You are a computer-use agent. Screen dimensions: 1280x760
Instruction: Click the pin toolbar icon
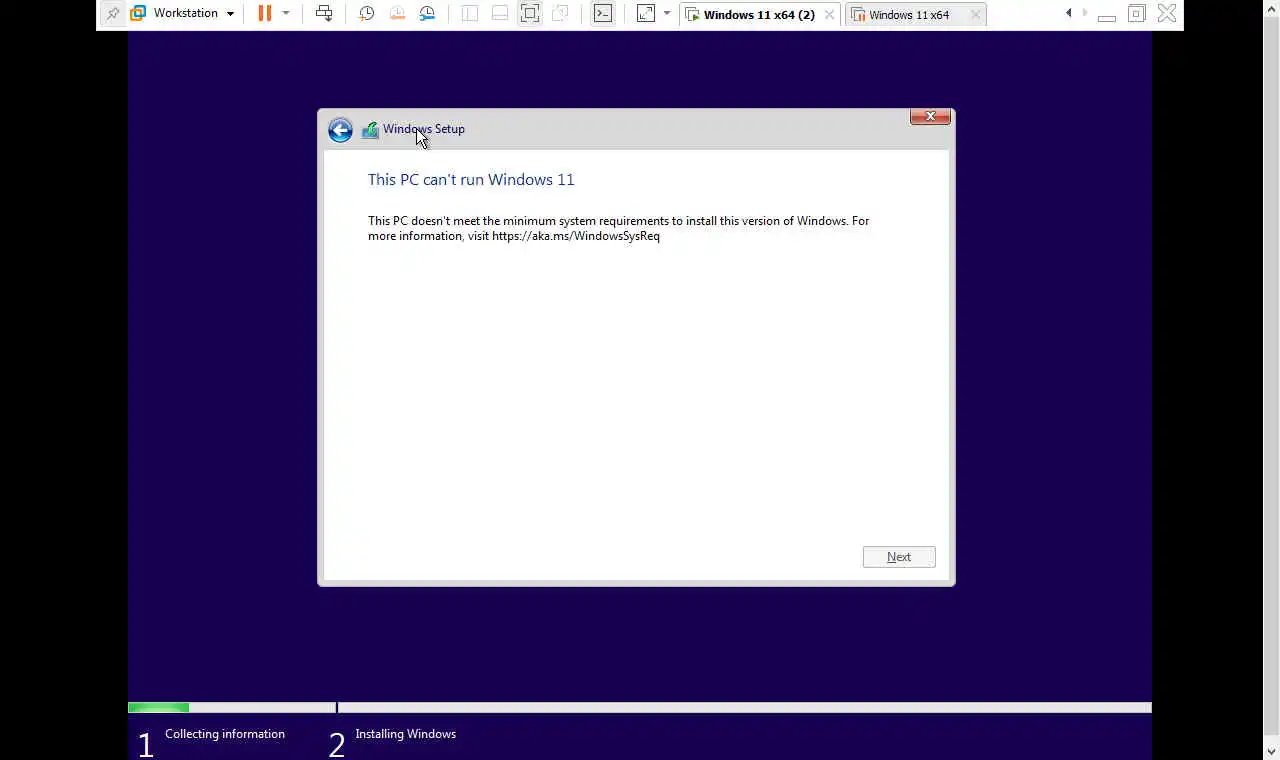tap(112, 14)
